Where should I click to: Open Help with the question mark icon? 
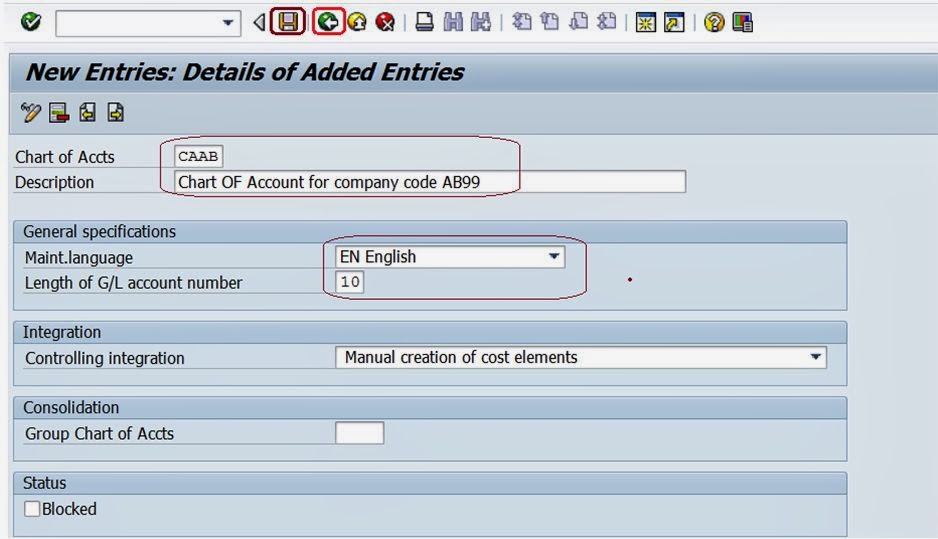click(714, 23)
